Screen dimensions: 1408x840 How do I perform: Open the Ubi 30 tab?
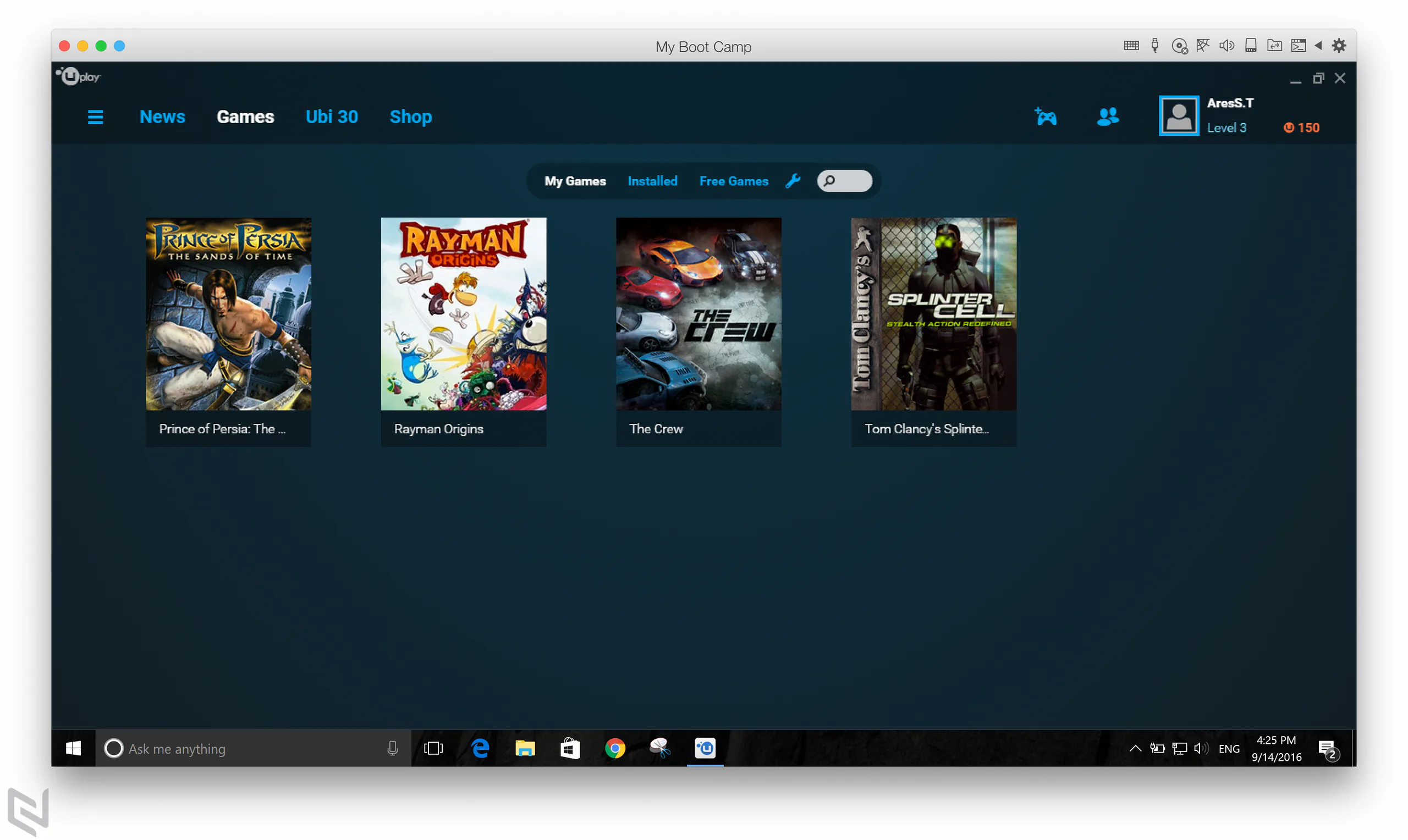tap(332, 117)
